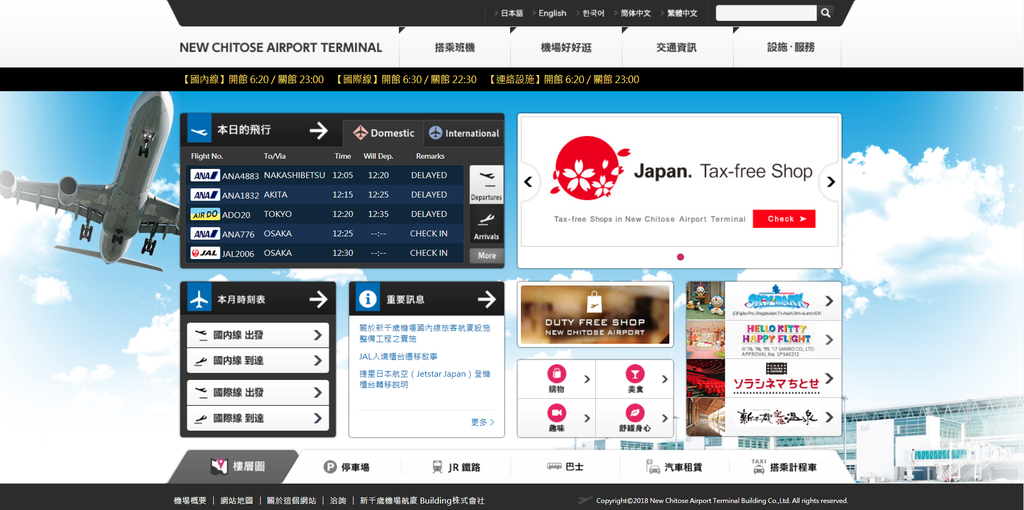Click the arrow next to 本月時刻表
Screen dimensions: 1024x510
(319, 300)
